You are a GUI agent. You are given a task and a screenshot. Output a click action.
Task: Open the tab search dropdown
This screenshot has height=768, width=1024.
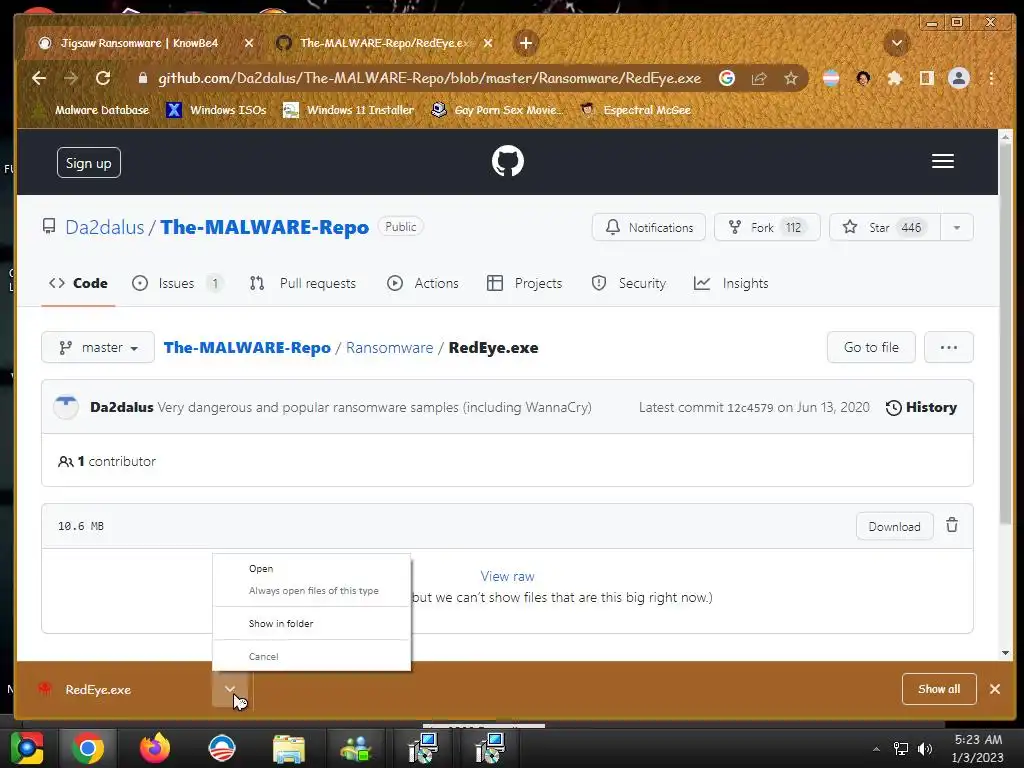click(897, 43)
